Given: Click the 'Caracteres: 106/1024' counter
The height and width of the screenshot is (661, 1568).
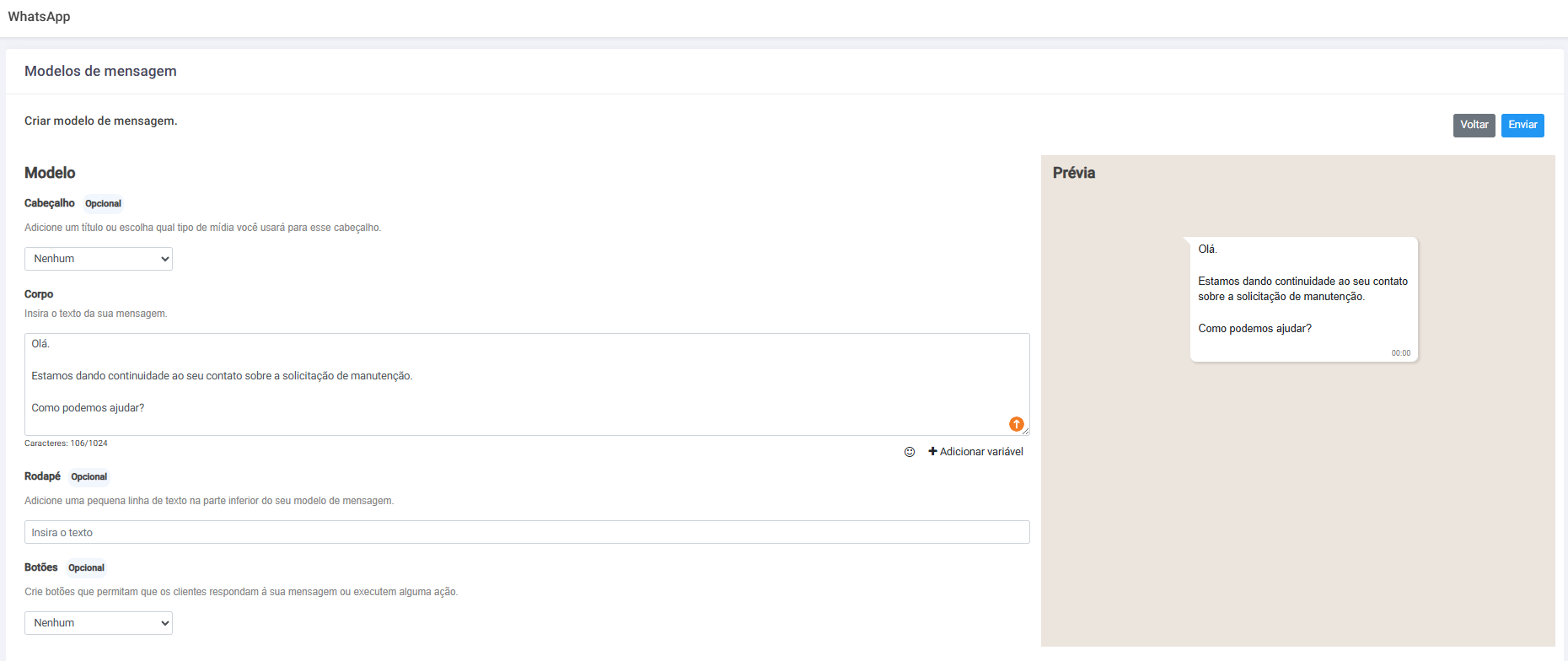Looking at the screenshot, I should click(x=66, y=443).
